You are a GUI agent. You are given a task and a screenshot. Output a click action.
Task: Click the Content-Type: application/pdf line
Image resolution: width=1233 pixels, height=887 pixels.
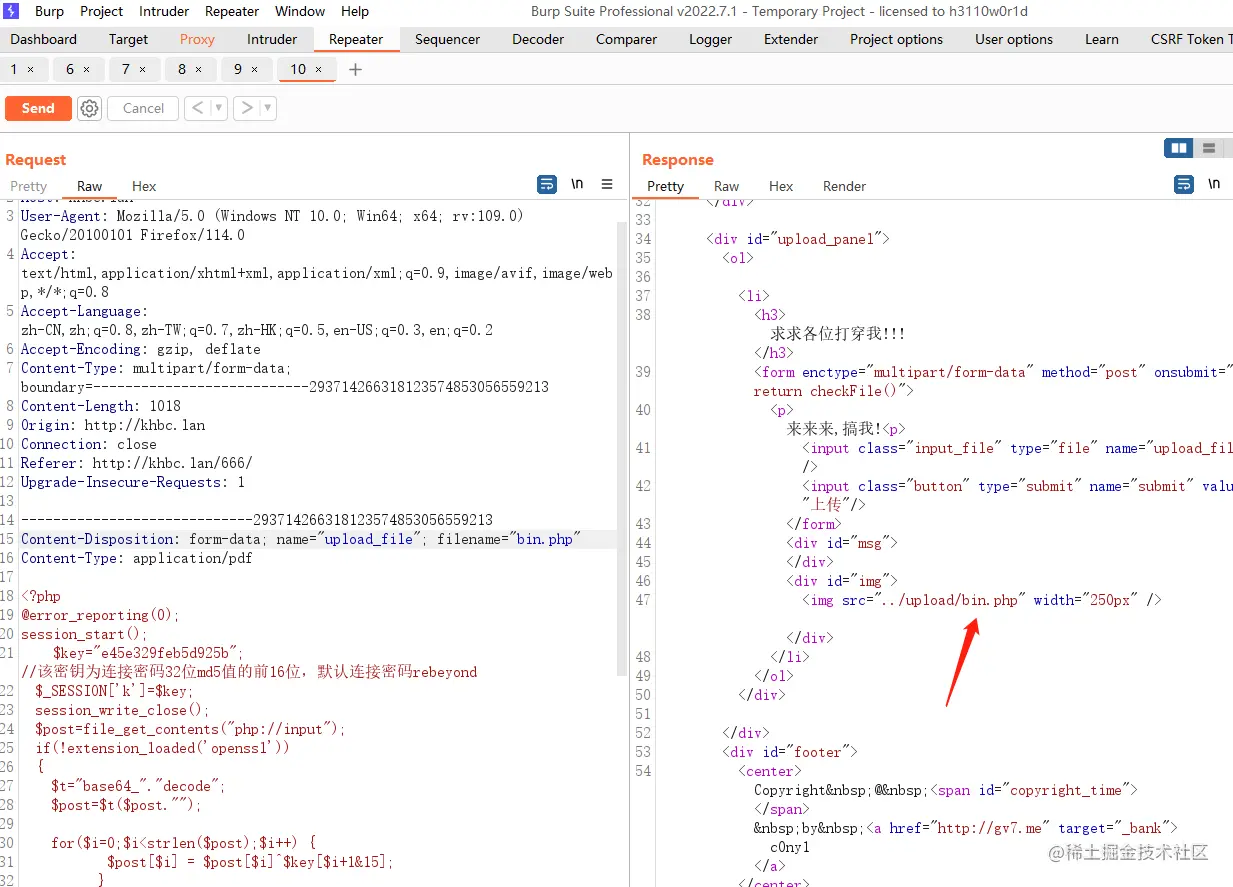click(x=137, y=558)
